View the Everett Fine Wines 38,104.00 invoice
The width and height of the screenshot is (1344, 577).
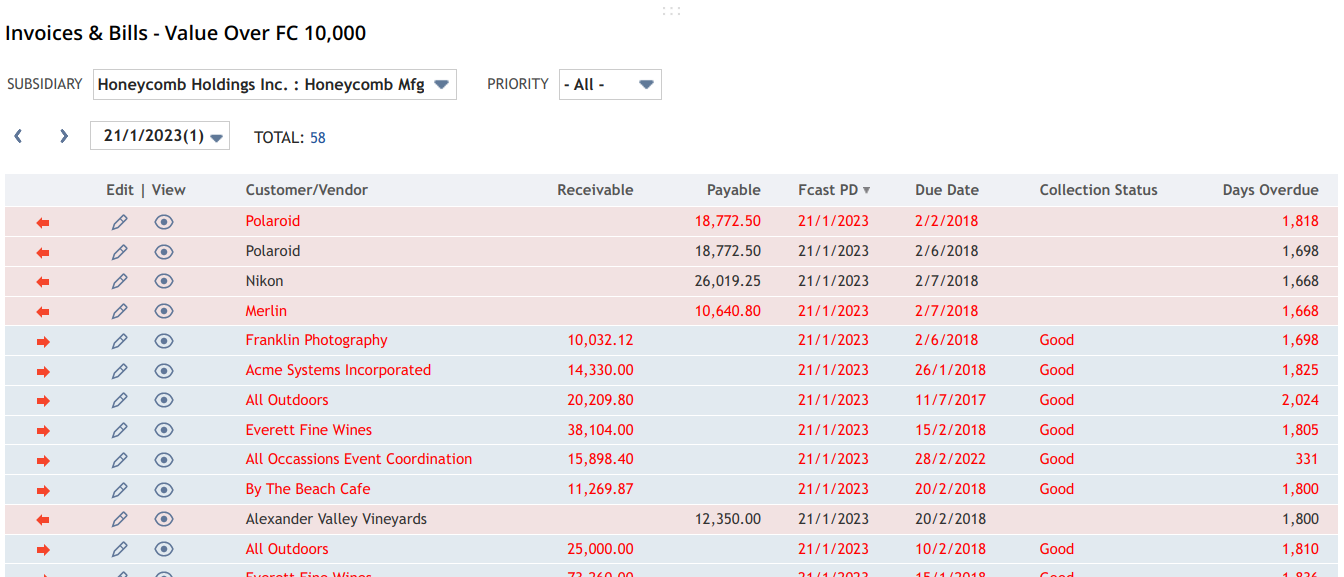(164, 431)
